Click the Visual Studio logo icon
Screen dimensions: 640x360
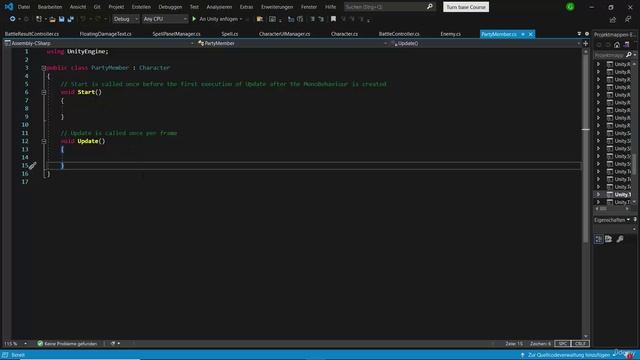pyautogui.click(x=8, y=7)
